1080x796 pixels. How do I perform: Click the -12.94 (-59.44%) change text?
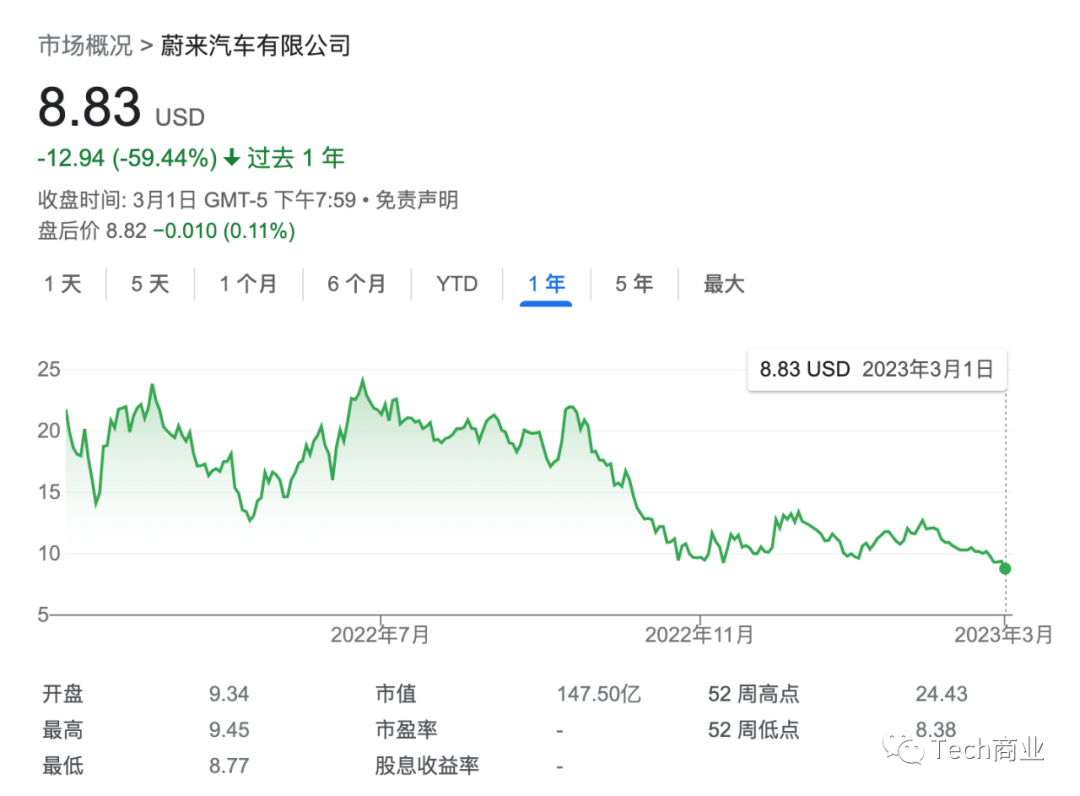(127, 158)
